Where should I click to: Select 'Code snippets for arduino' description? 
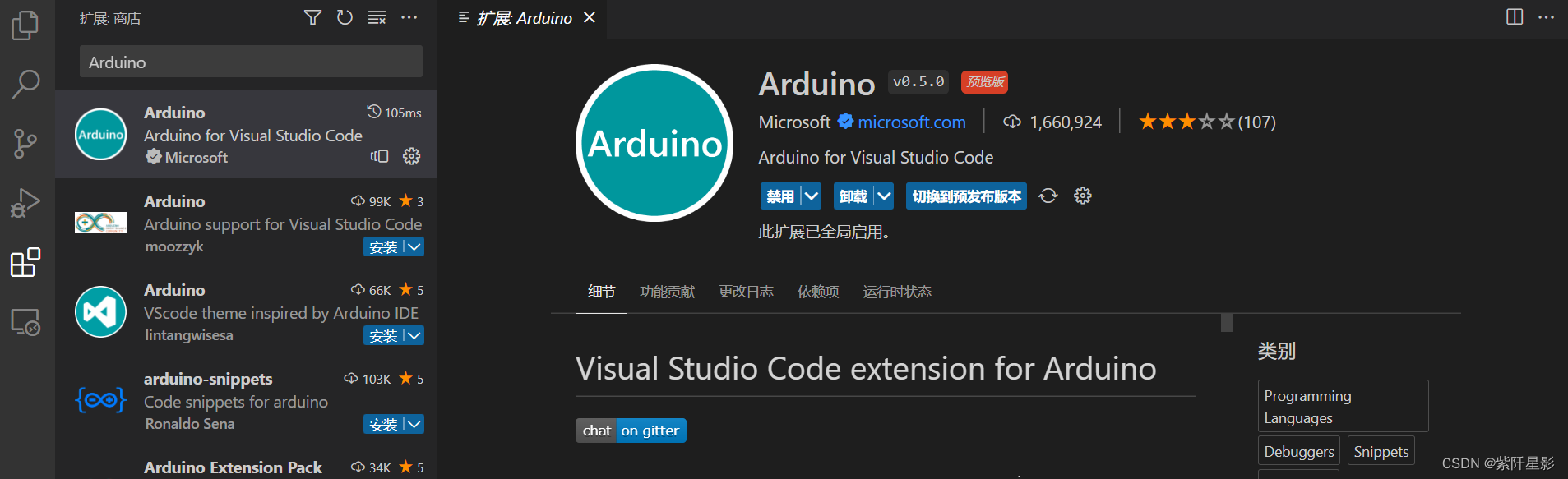click(236, 402)
